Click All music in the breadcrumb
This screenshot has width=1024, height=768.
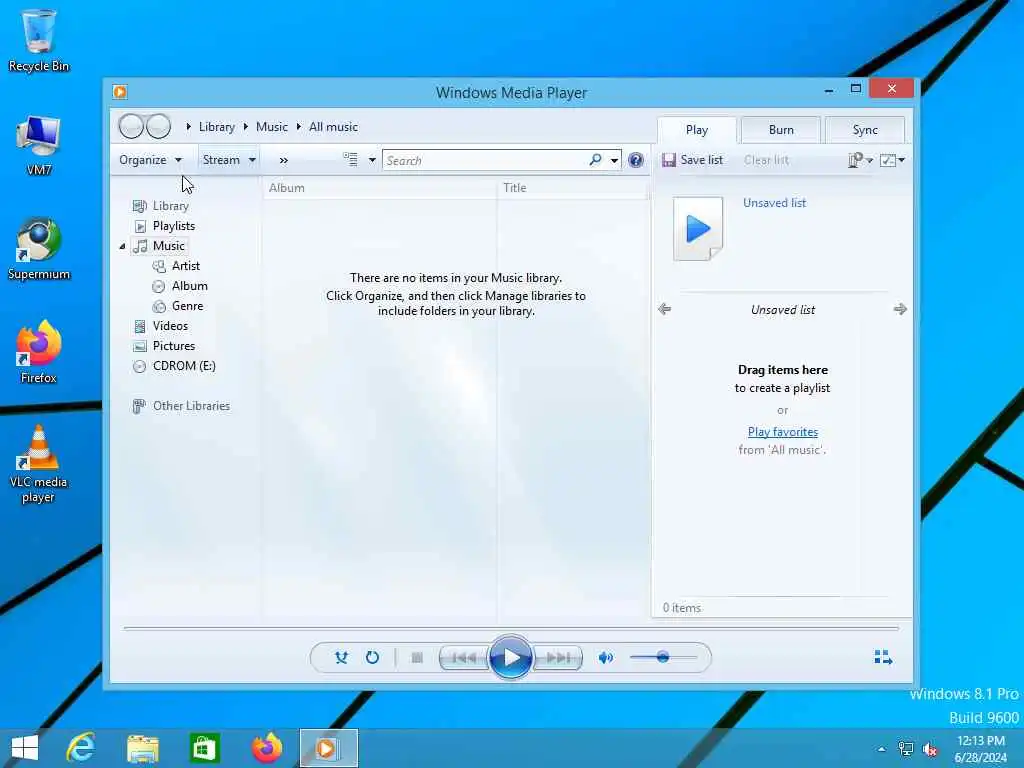[x=333, y=127]
